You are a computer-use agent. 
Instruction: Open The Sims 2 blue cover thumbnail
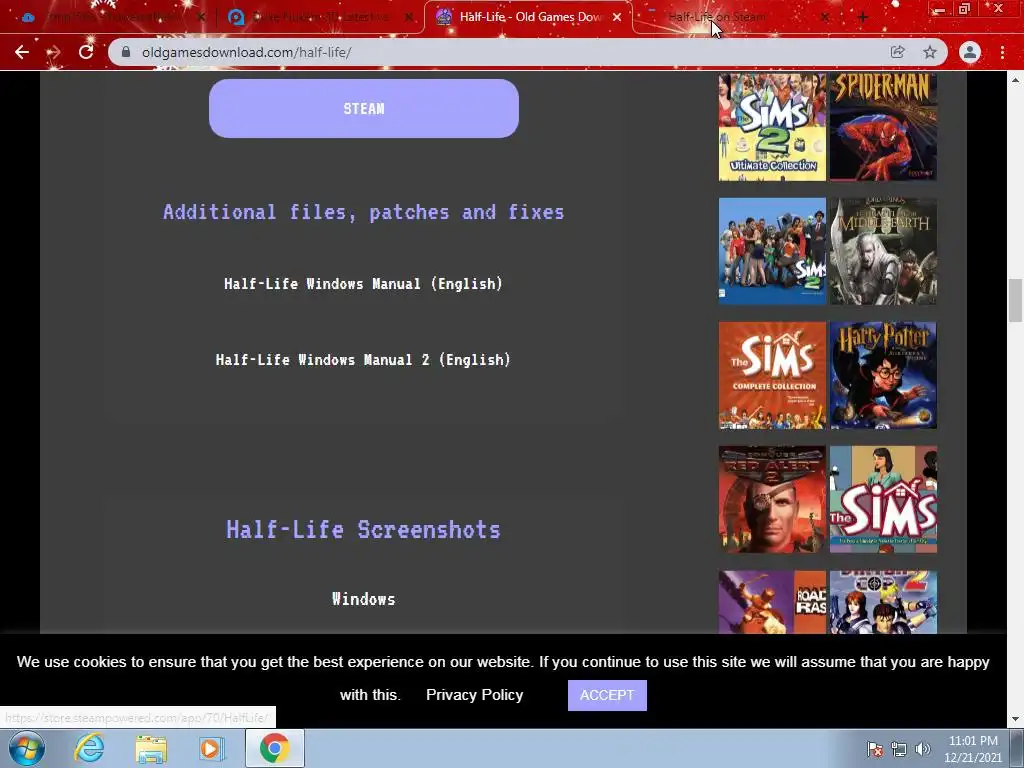(x=773, y=251)
